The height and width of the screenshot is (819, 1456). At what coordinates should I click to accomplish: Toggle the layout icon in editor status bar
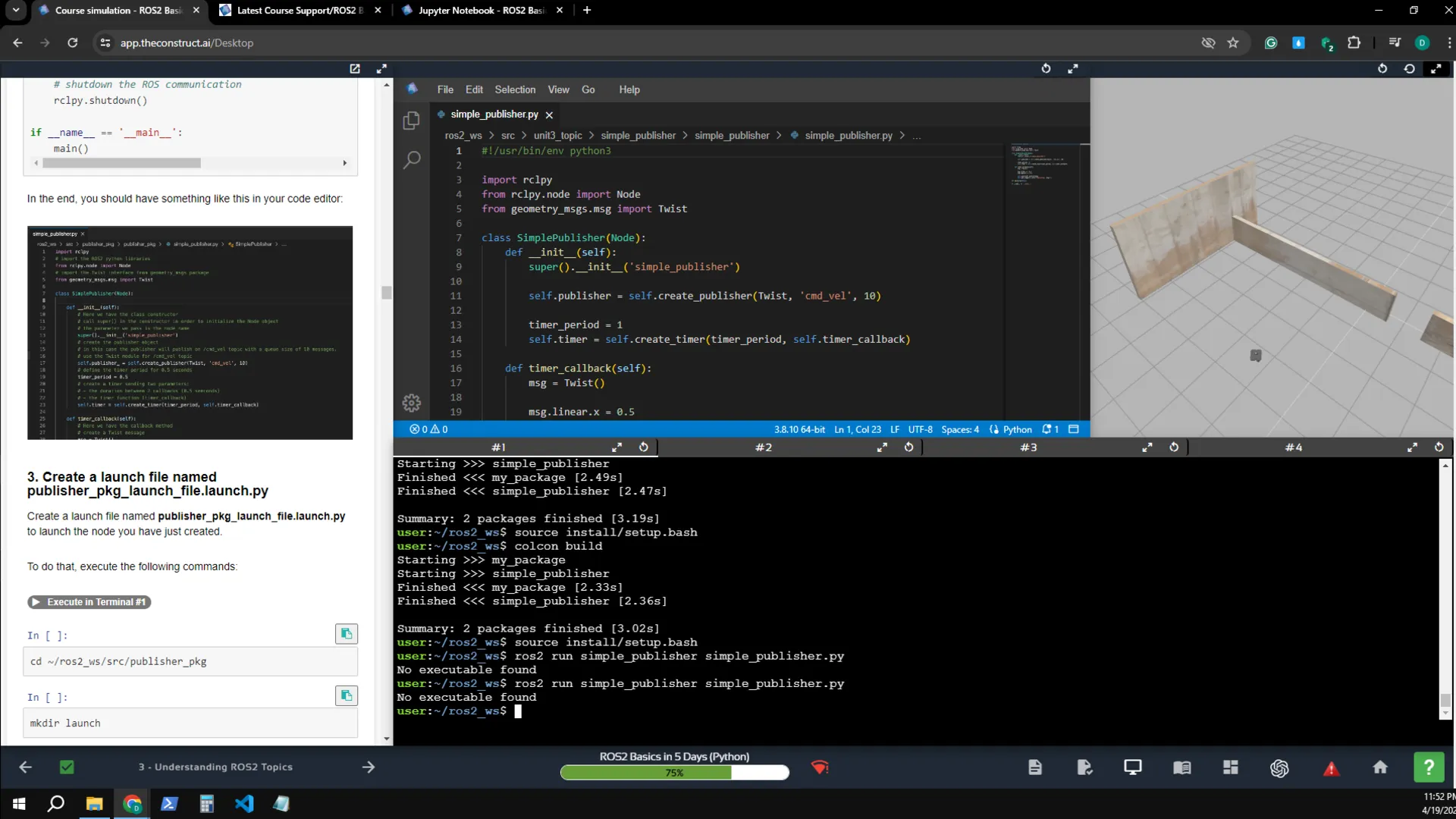point(1074,429)
